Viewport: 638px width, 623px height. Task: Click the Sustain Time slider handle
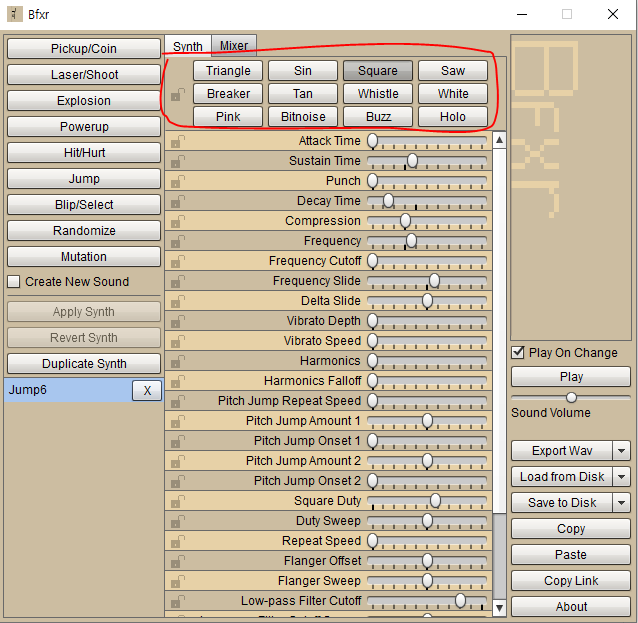coord(412,161)
